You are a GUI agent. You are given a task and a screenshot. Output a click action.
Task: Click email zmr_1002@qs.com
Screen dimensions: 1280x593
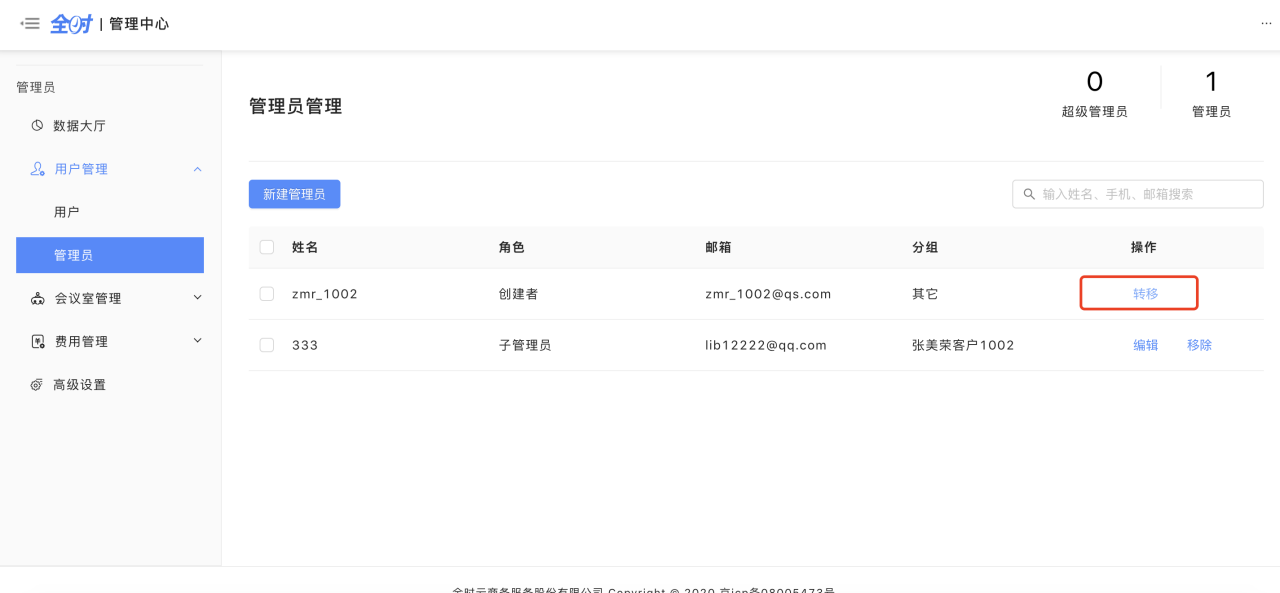[x=768, y=294]
